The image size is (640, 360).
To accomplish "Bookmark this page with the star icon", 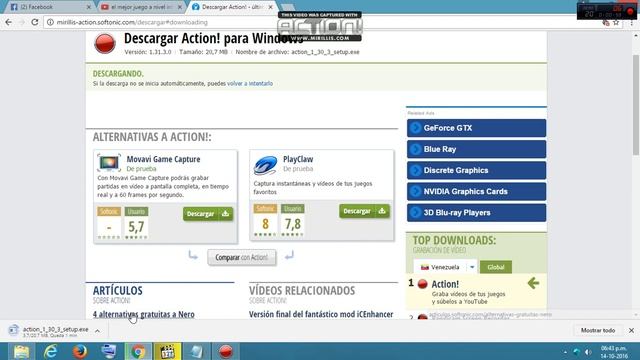I will [616, 23].
